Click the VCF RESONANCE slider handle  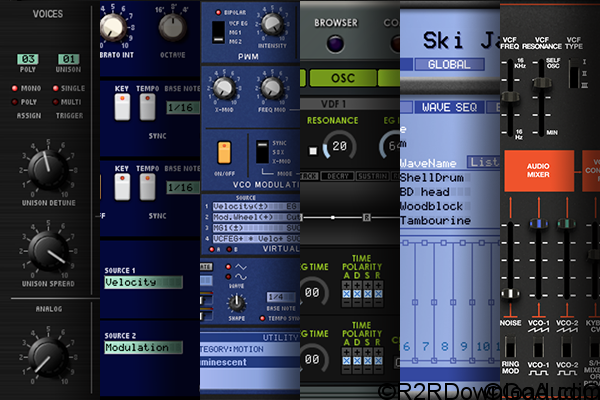pos(541,82)
